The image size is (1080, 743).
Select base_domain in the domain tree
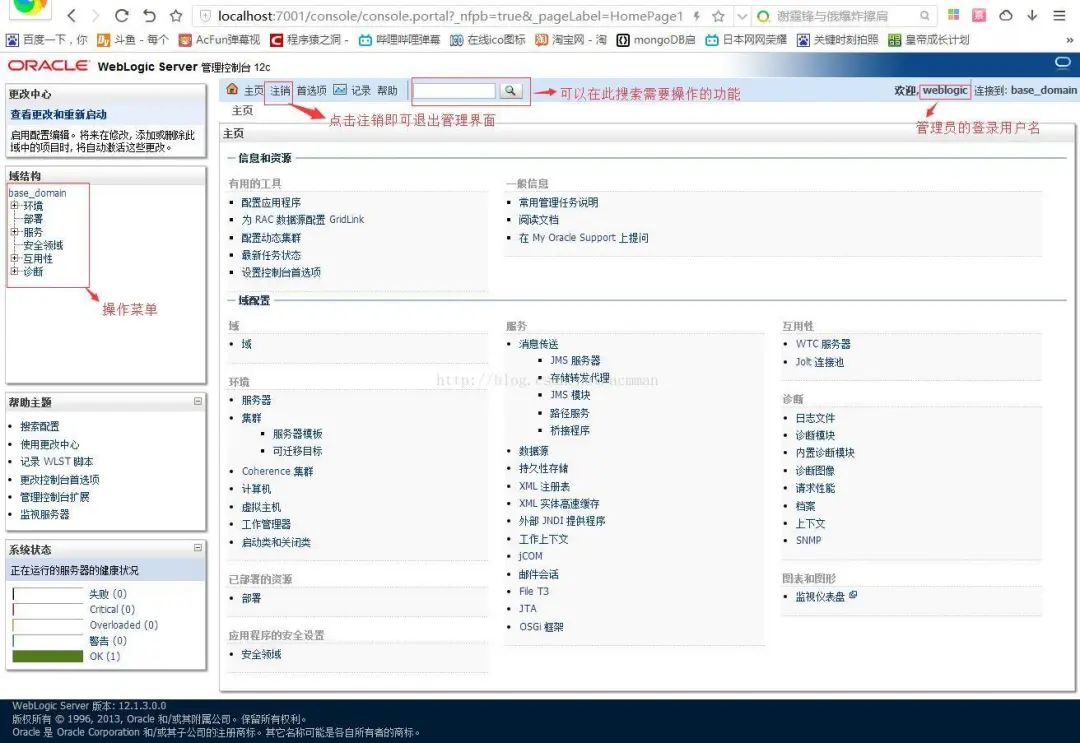tap(37, 193)
